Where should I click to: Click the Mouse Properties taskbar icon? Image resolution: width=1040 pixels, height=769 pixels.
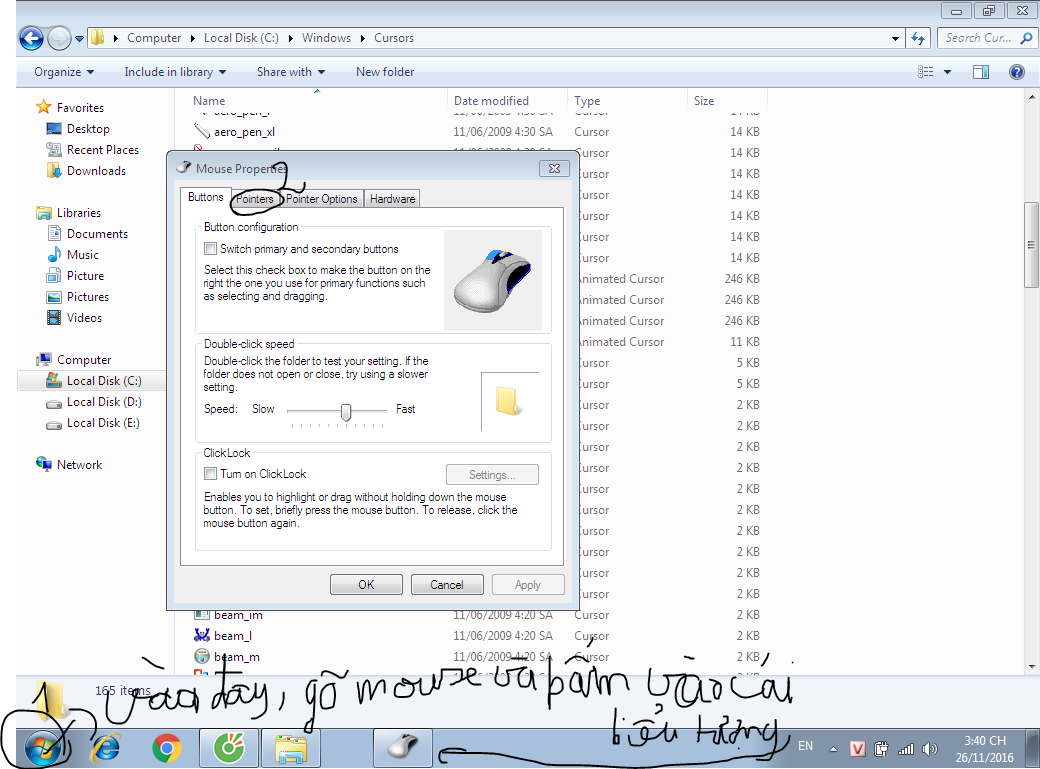(403, 747)
